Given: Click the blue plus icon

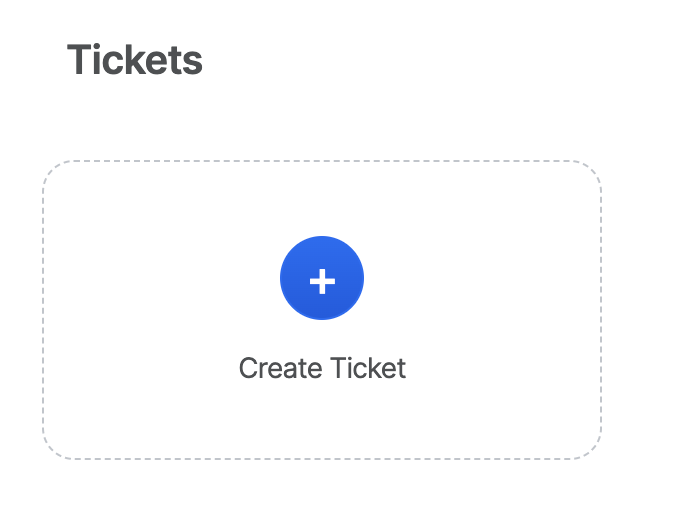Looking at the screenshot, I should pyautogui.click(x=322, y=280).
